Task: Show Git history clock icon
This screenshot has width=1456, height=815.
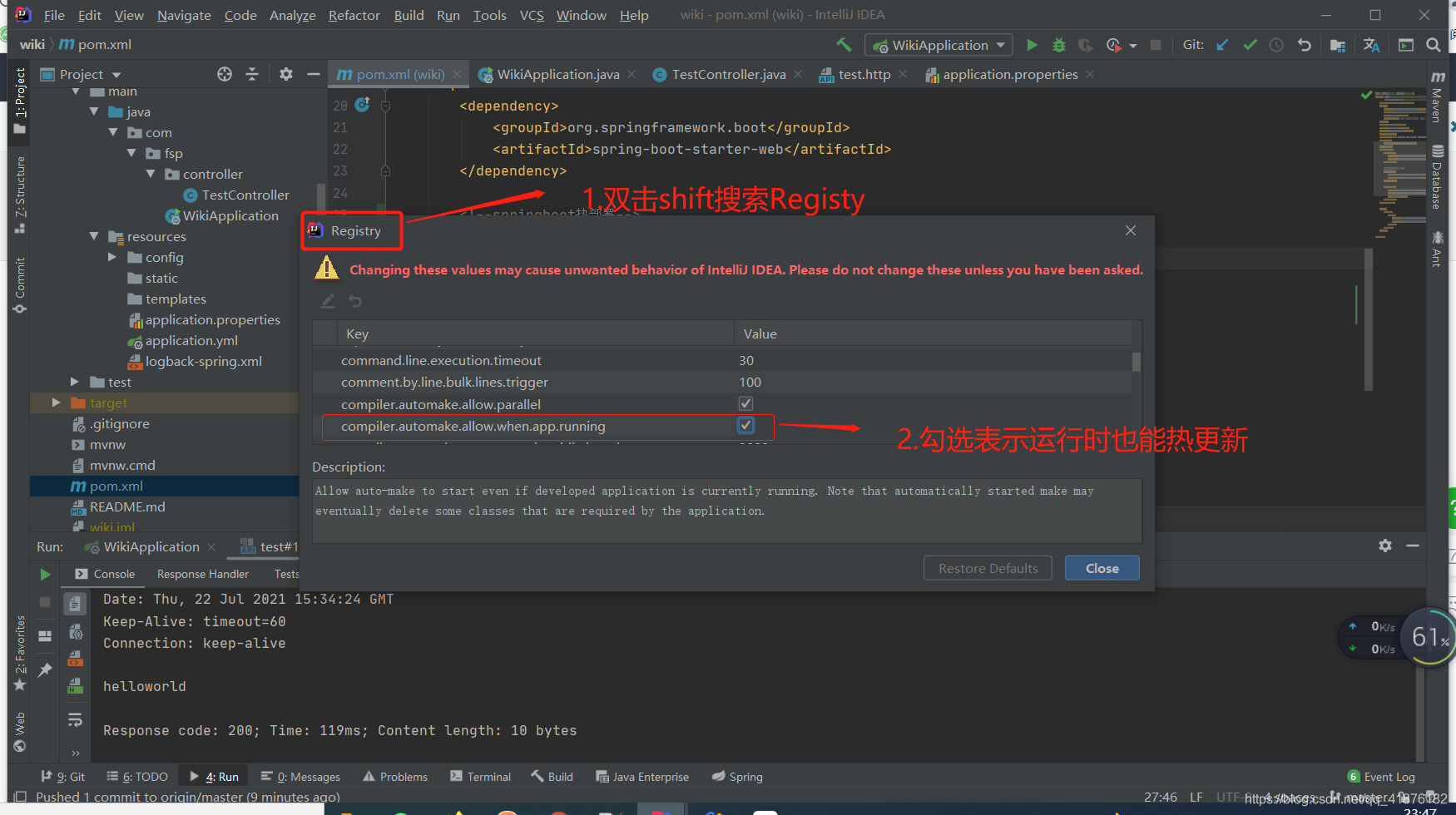Action: [x=1276, y=45]
